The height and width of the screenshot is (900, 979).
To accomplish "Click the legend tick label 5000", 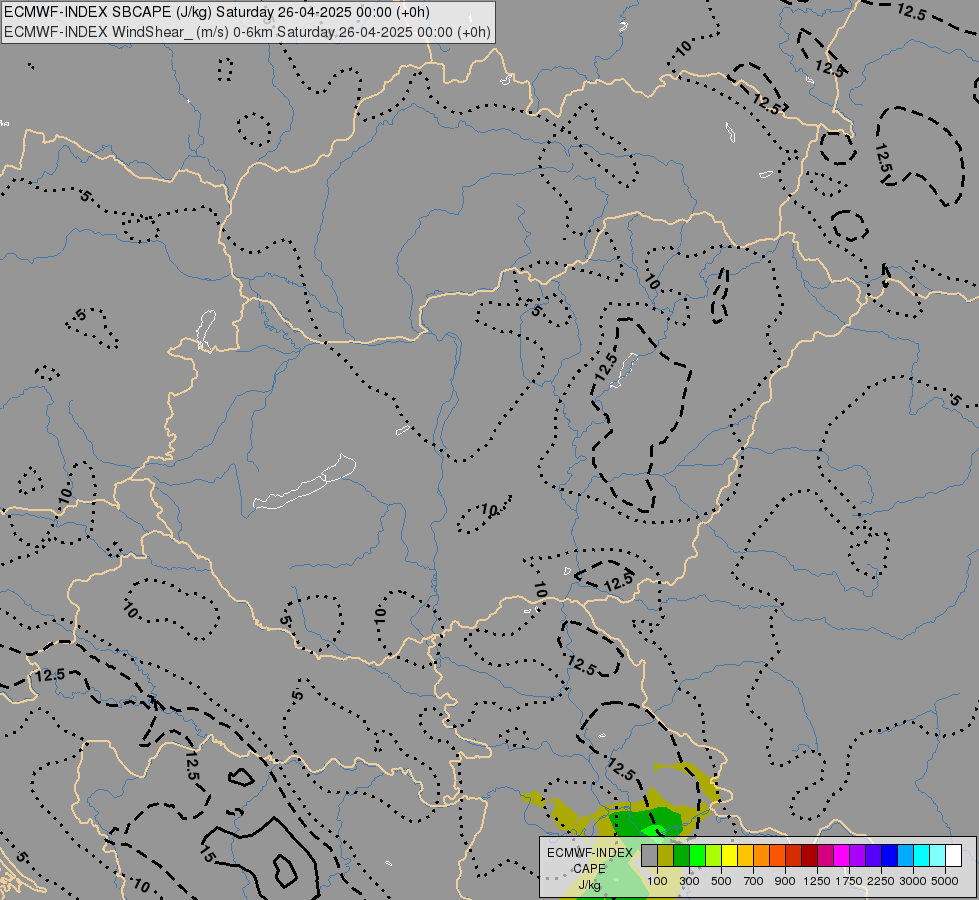I will [945, 881].
